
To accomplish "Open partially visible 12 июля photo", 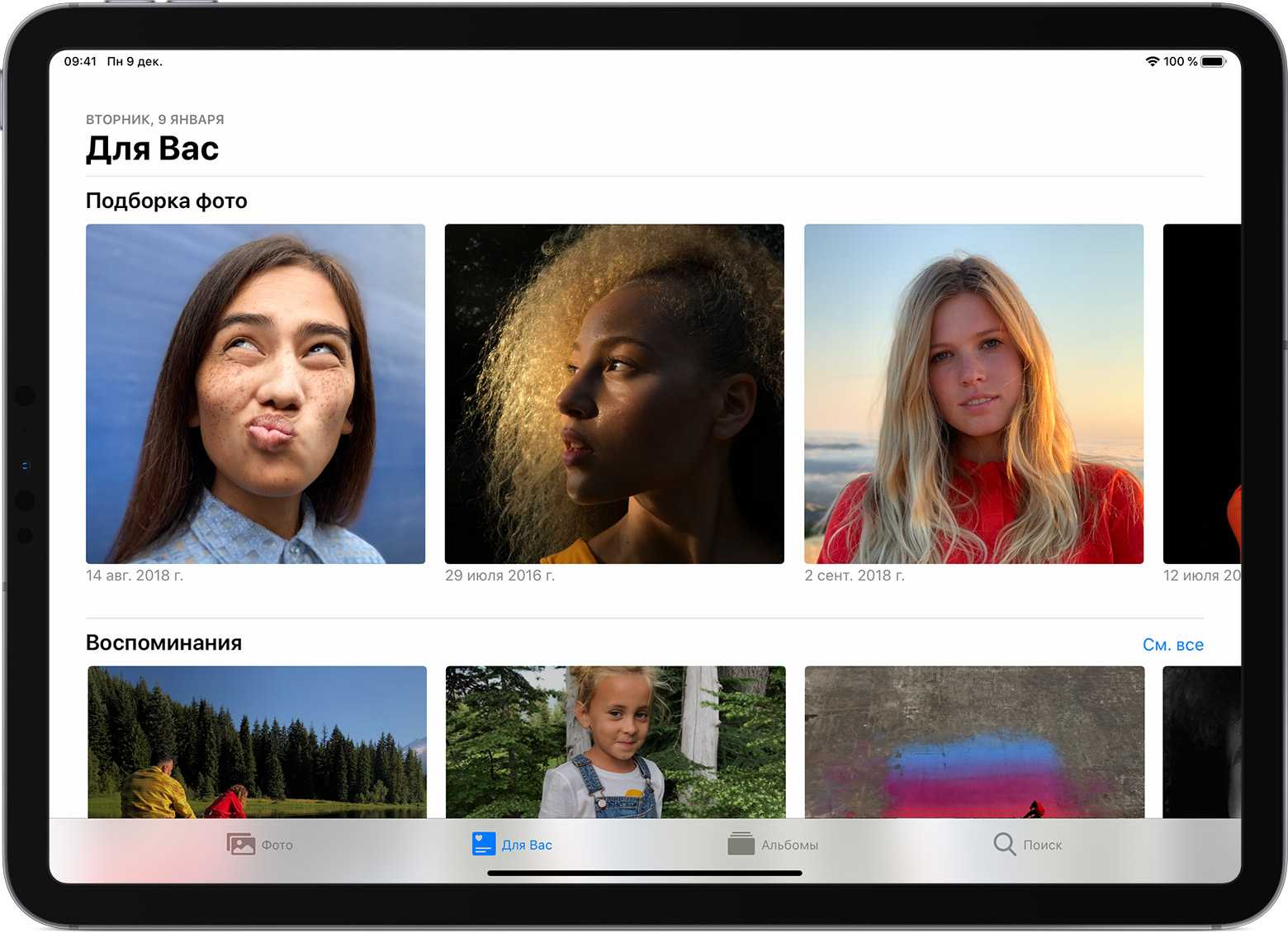I will (x=1201, y=394).
